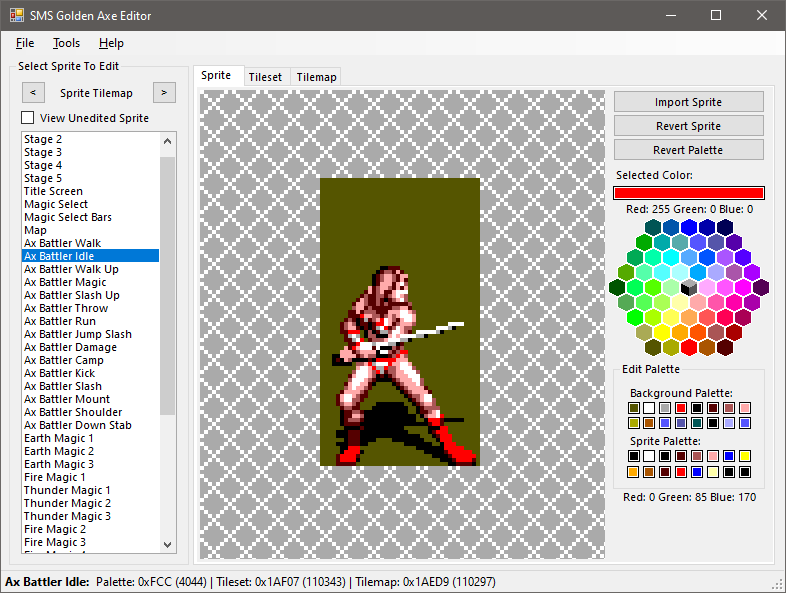Screen dimensions: 786x593
Task: Select the gray swatch in Background Palette
Action: tap(665, 408)
